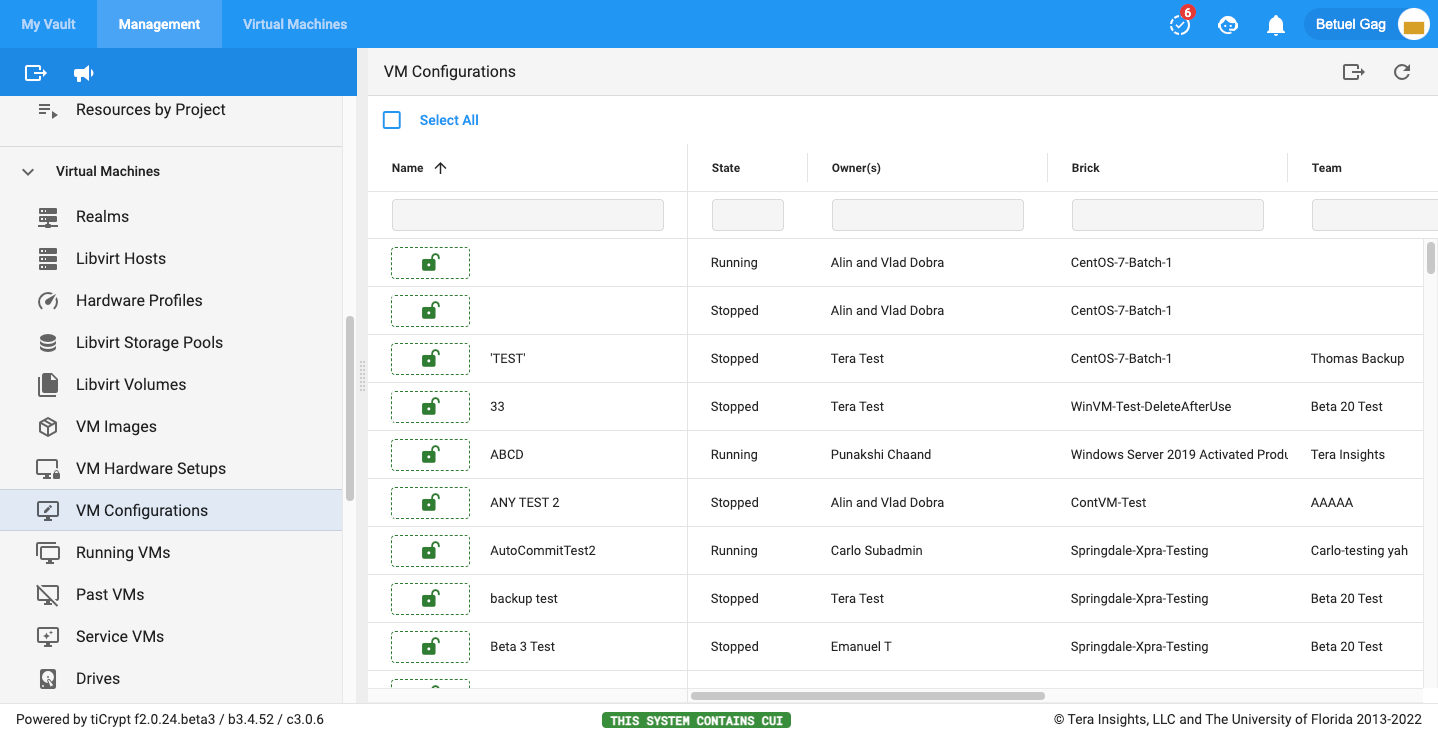Click the support chat icon in top bar
Screen dimensions: 1438x735
(1228, 25)
